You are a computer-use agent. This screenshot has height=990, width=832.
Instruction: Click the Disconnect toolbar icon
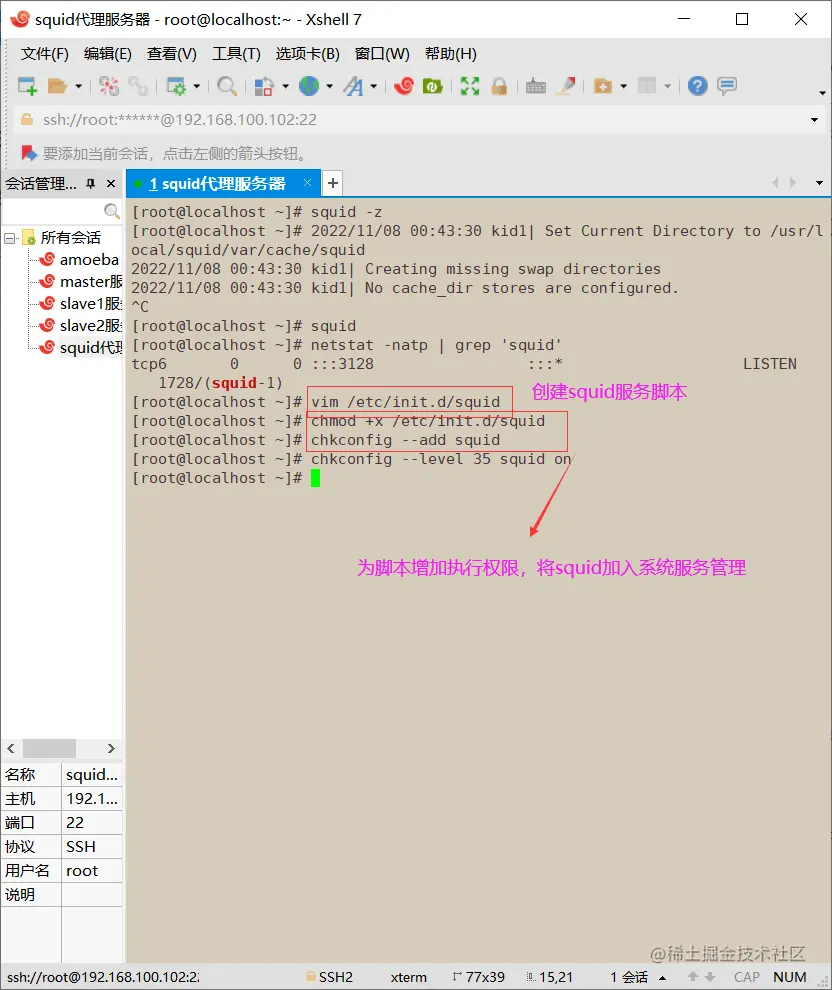(x=109, y=86)
